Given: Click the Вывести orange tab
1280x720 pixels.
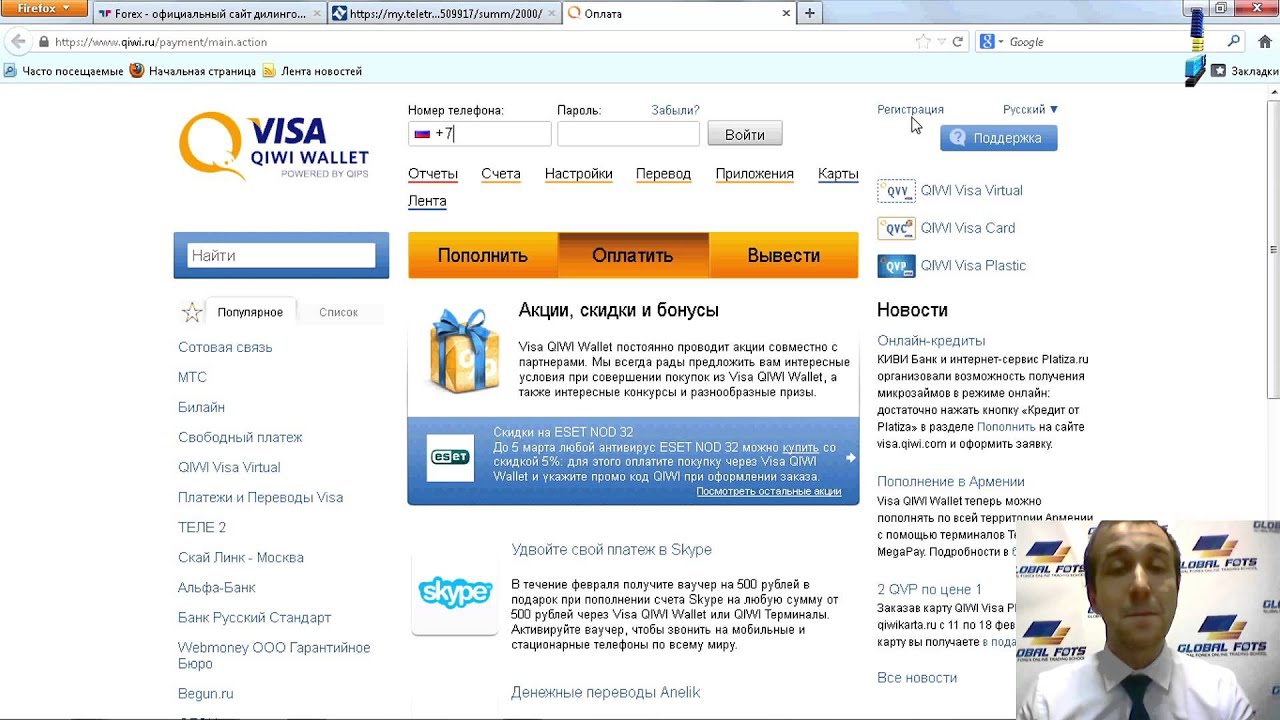Looking at the screenshot, I should (x=784, y=256).
